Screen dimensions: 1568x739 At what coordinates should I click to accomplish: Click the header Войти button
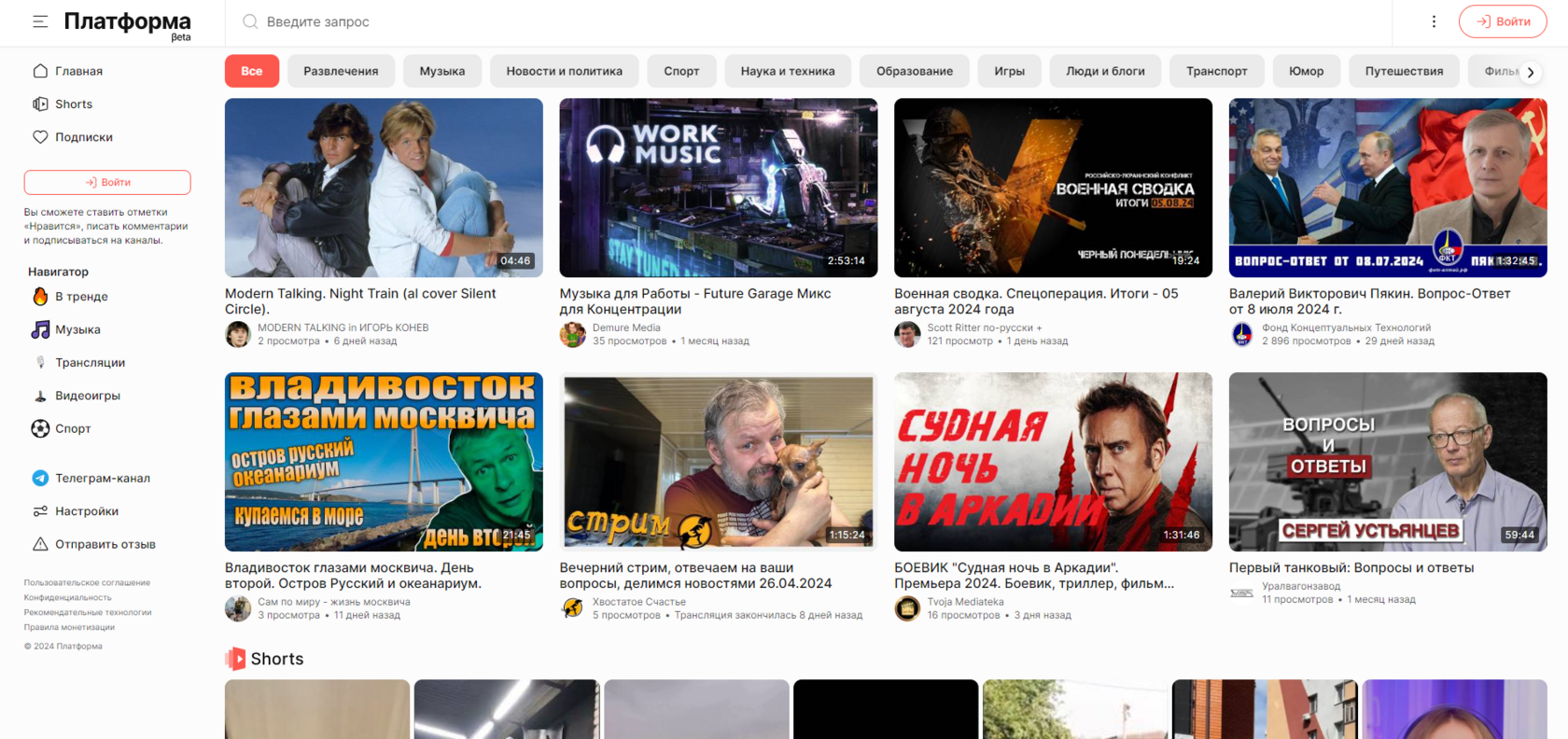[1503, 21]
